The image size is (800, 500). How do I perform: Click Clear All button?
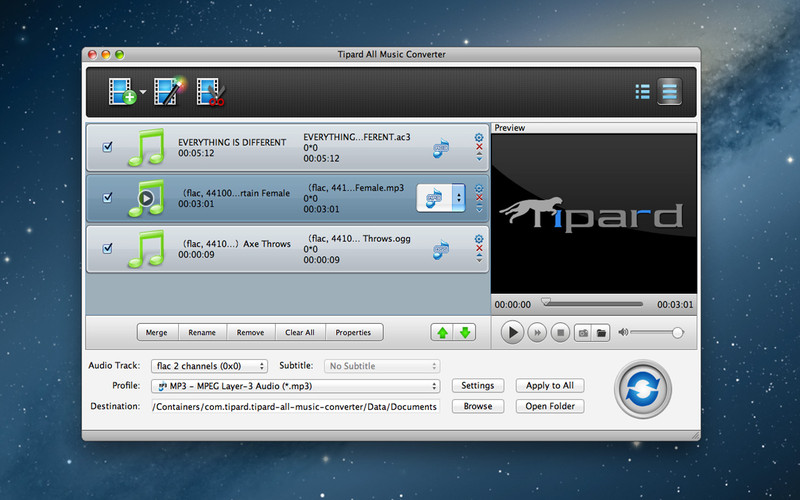pos(300,332)
